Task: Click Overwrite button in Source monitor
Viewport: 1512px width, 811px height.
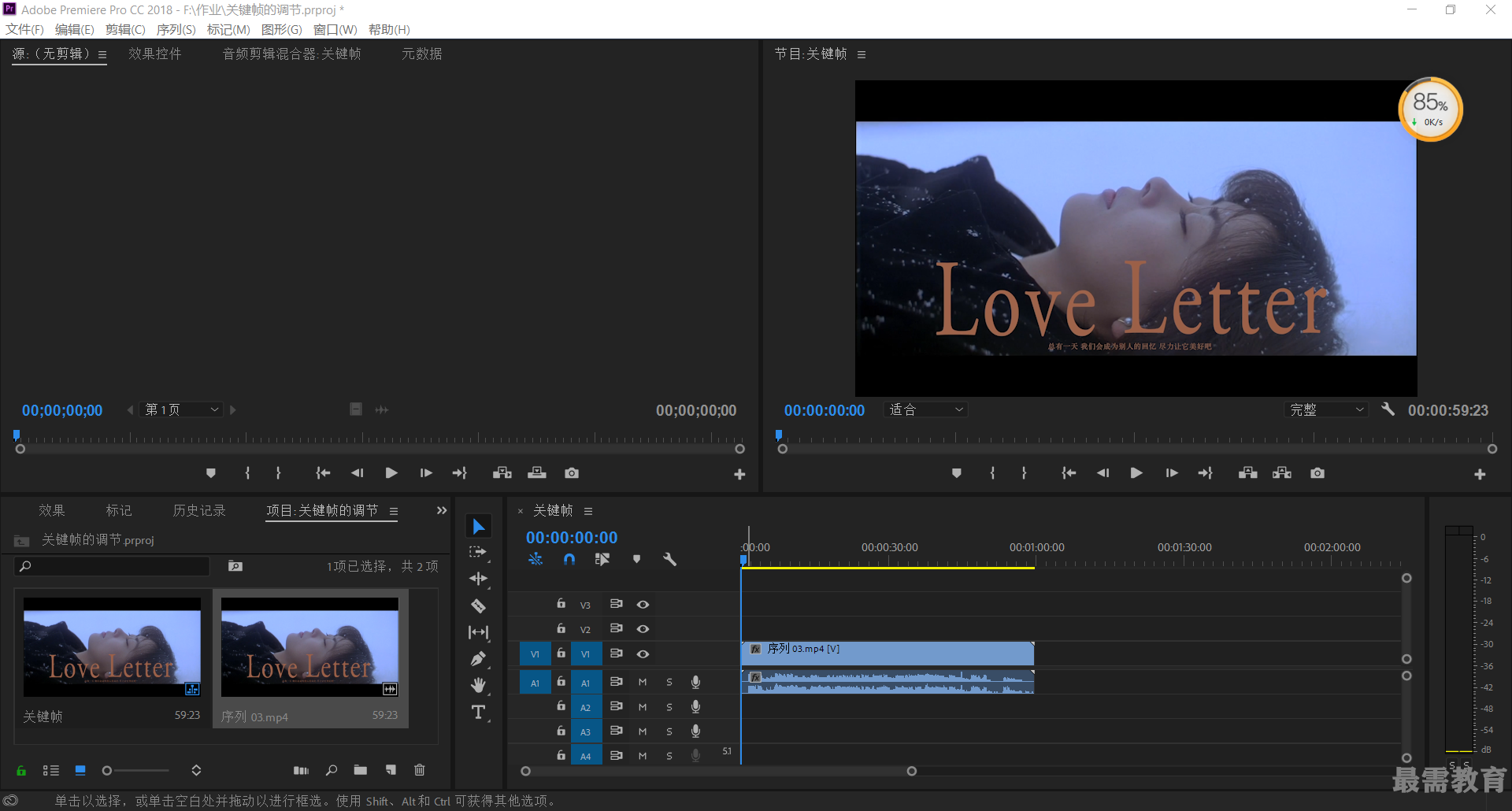Action: point(537,473)
